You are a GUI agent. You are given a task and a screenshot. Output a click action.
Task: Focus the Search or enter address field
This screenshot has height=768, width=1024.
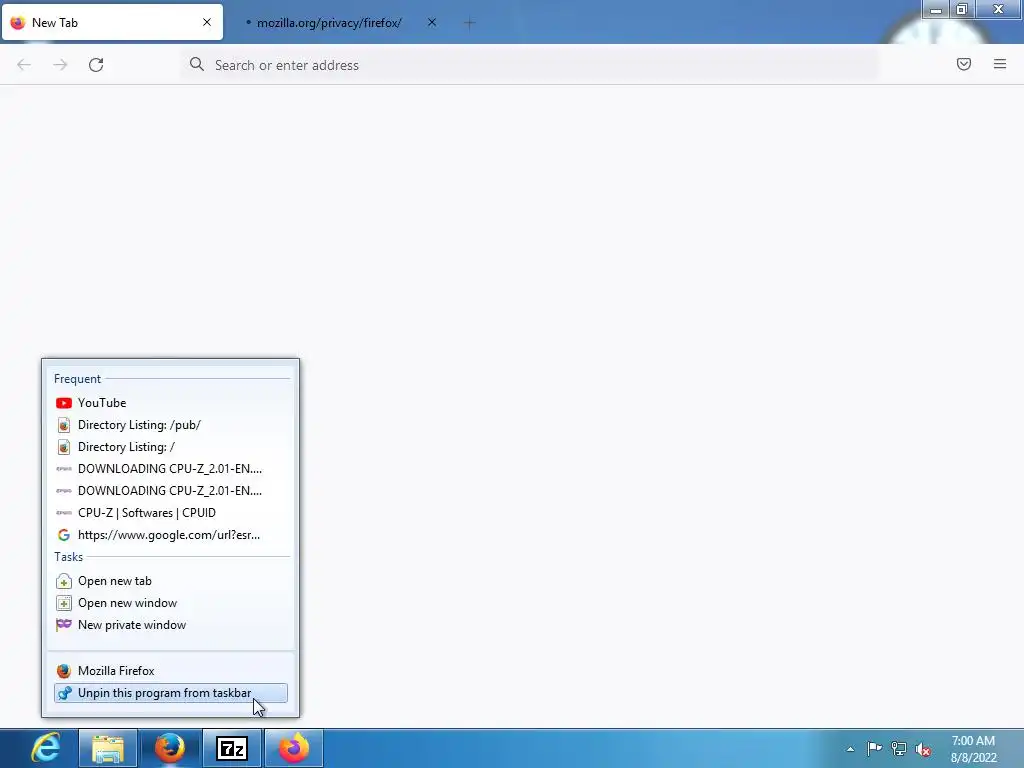[x=529, y=65]
